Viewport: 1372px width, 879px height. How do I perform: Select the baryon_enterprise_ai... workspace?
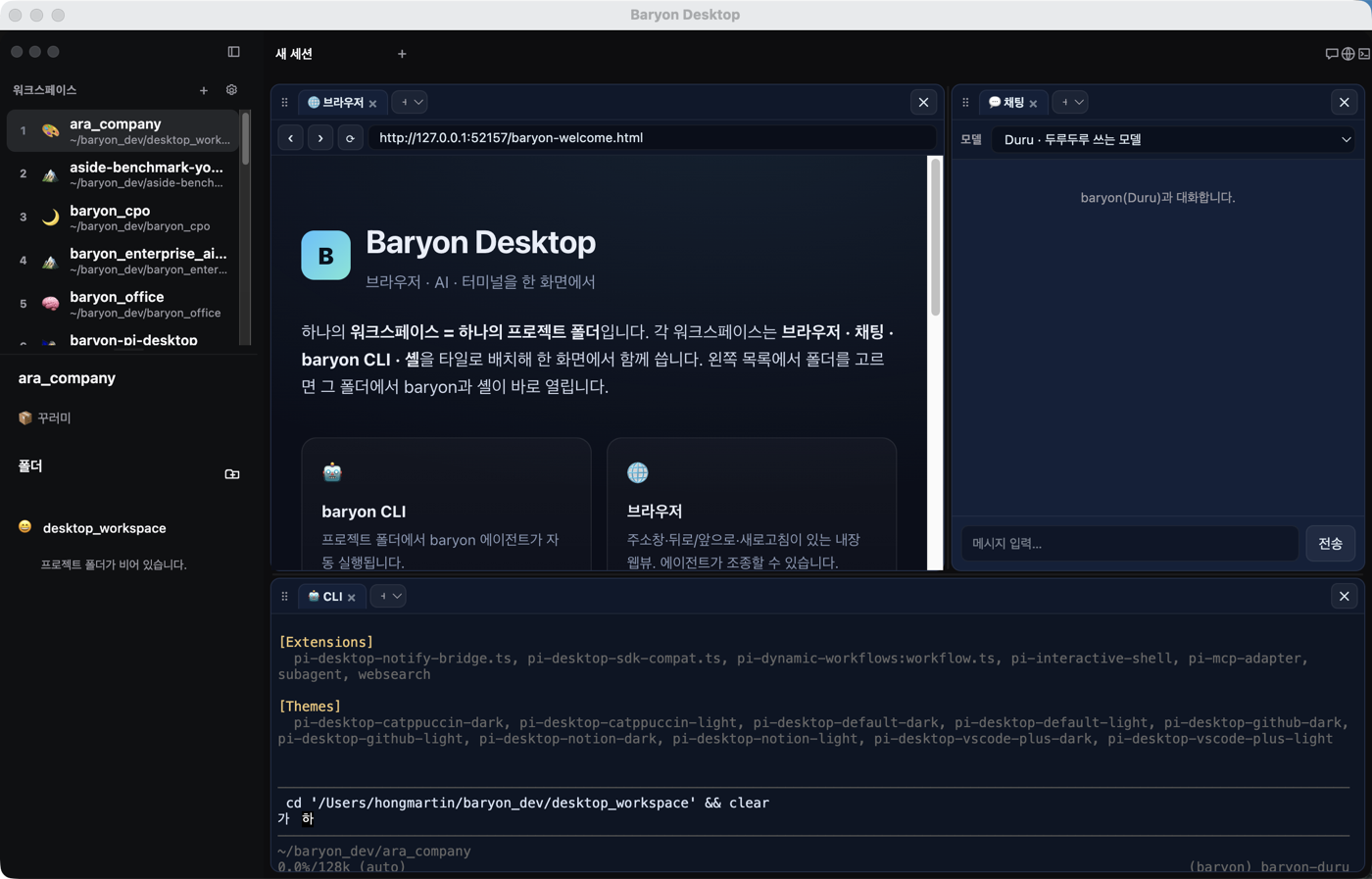(x=123, y=261)
